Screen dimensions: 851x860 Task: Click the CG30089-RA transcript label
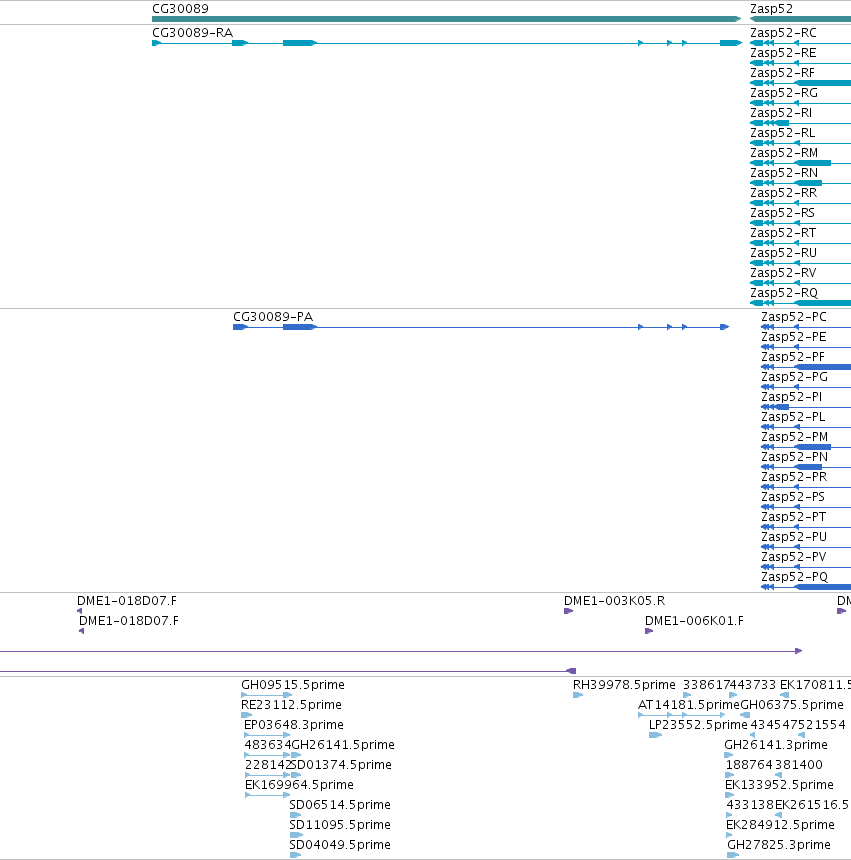192,33
